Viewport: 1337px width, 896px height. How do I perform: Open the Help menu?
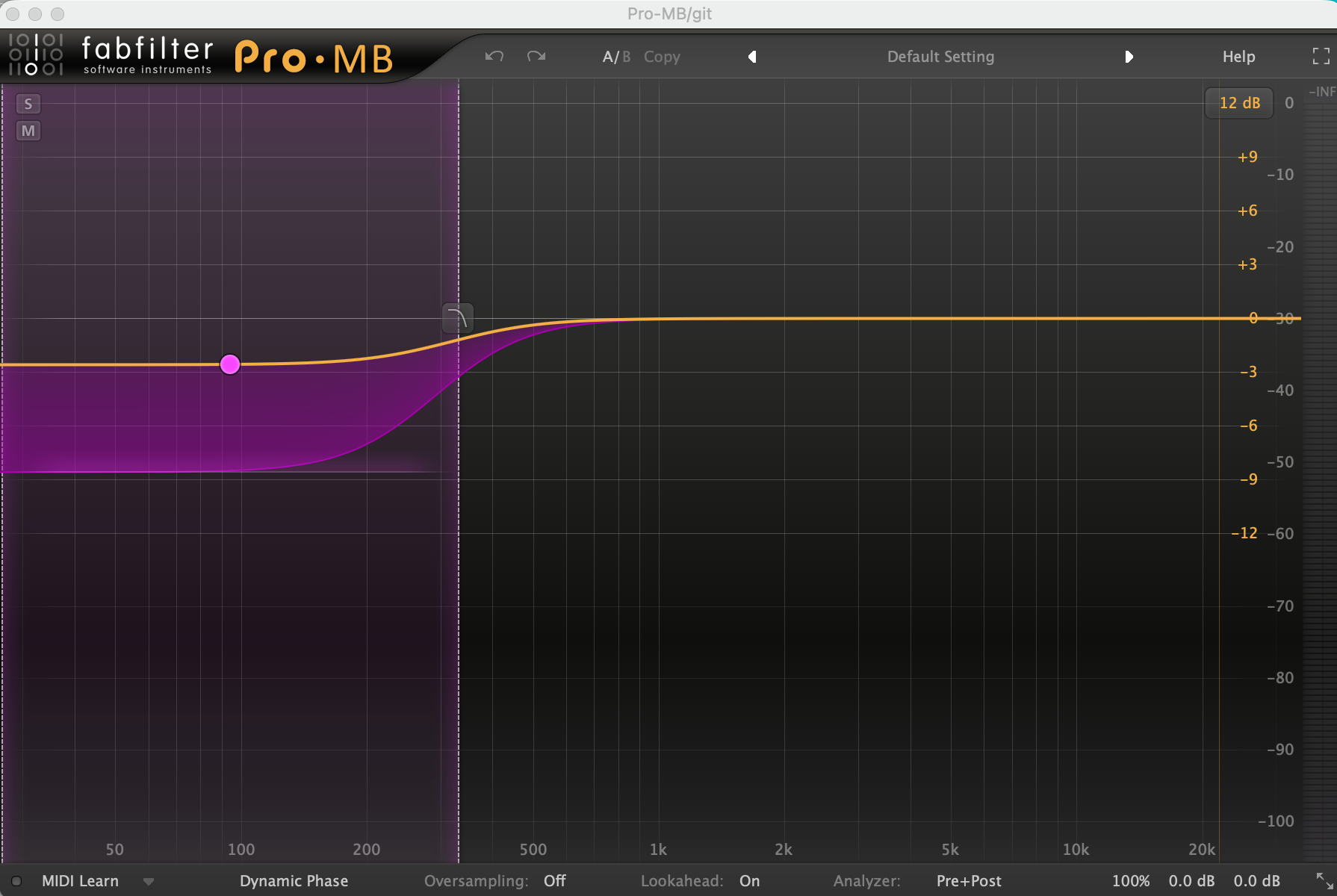click(1238, 57)
